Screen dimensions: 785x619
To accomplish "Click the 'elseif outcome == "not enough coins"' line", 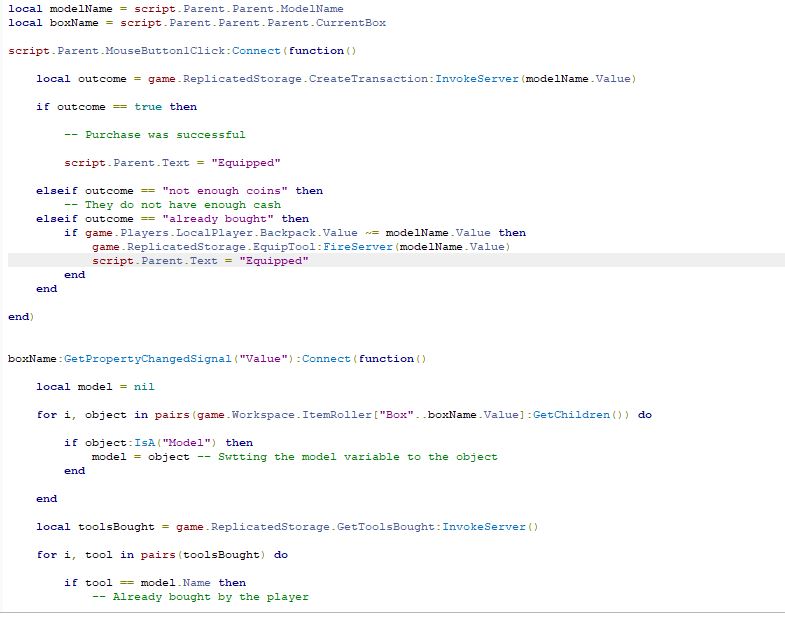I will [x=179, y=191].
